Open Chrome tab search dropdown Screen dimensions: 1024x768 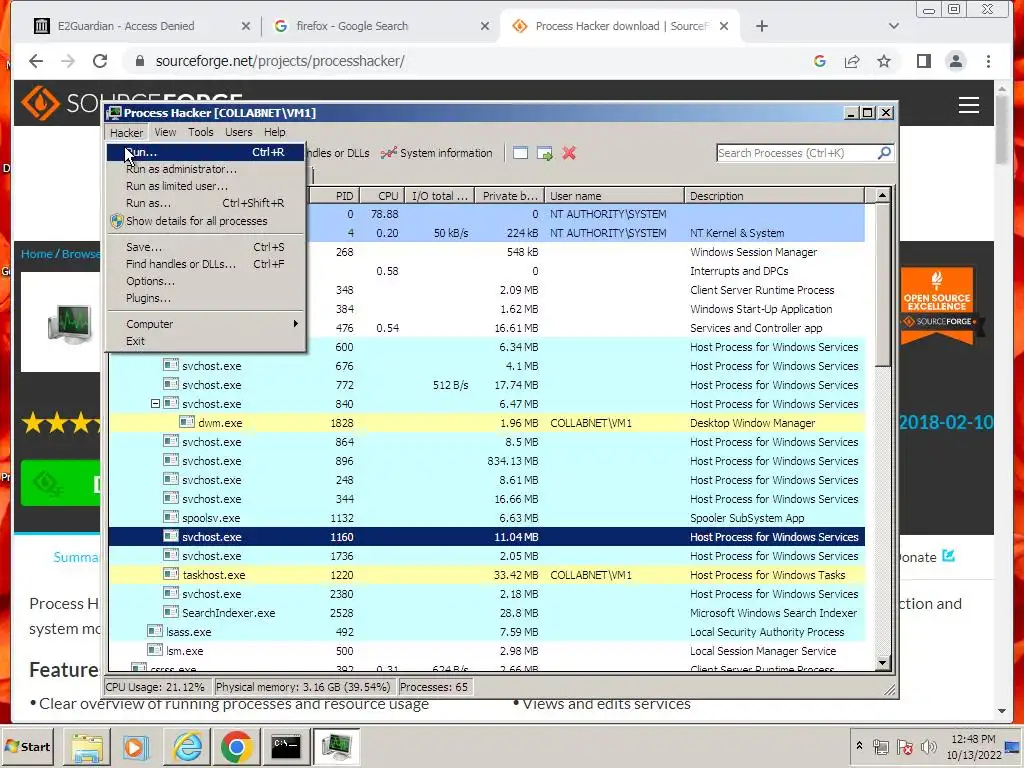pos(894,26)
